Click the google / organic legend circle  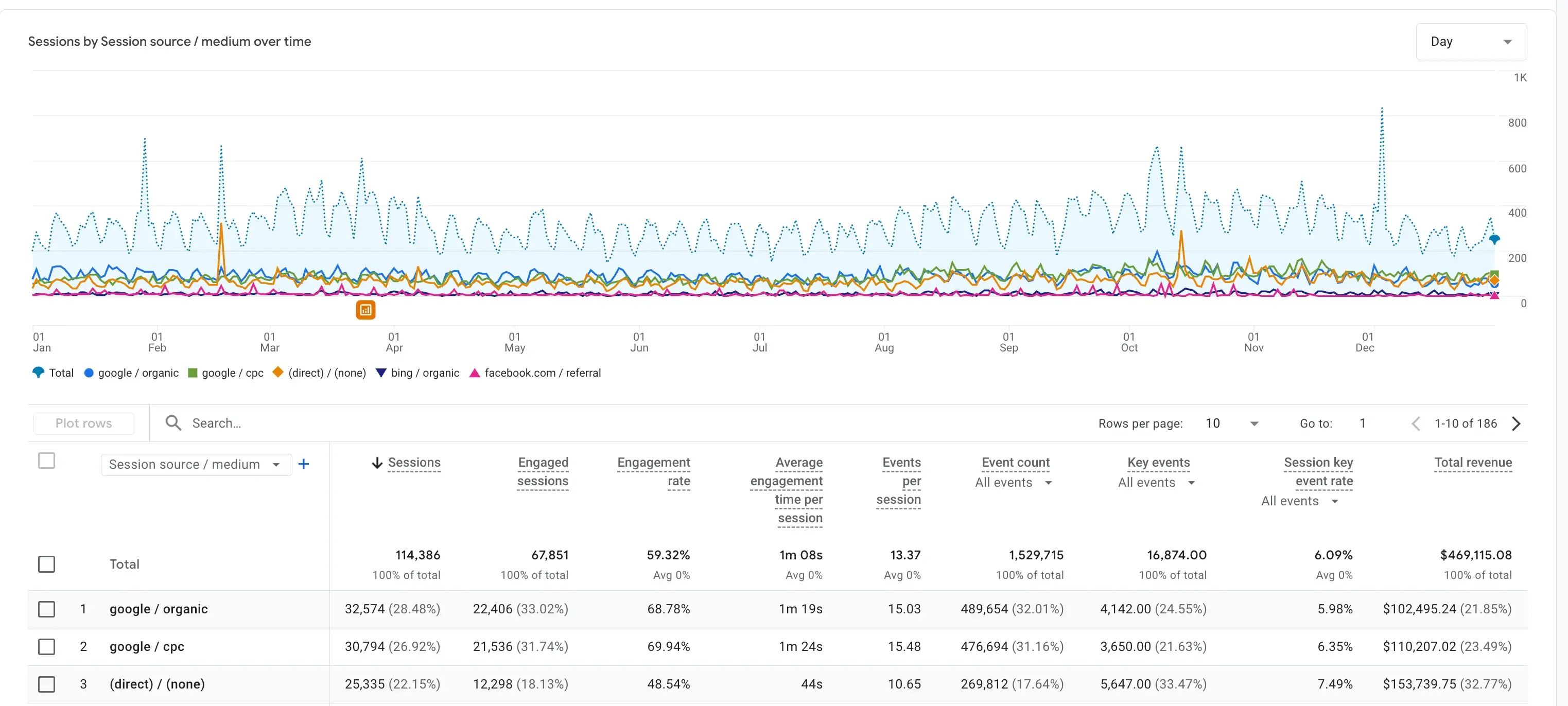click(x=89, y=373)
